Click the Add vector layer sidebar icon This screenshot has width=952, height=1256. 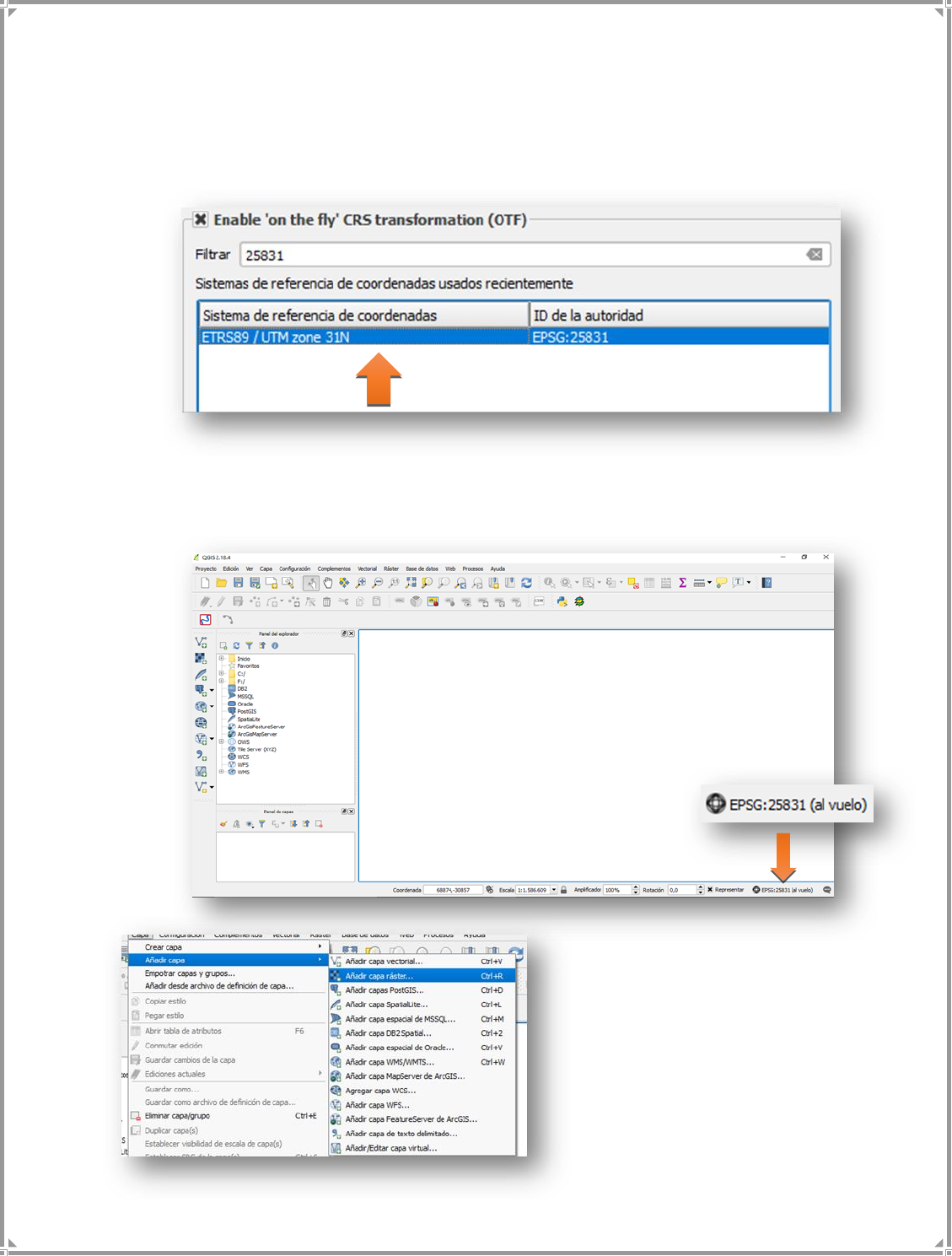pos(201,643)
